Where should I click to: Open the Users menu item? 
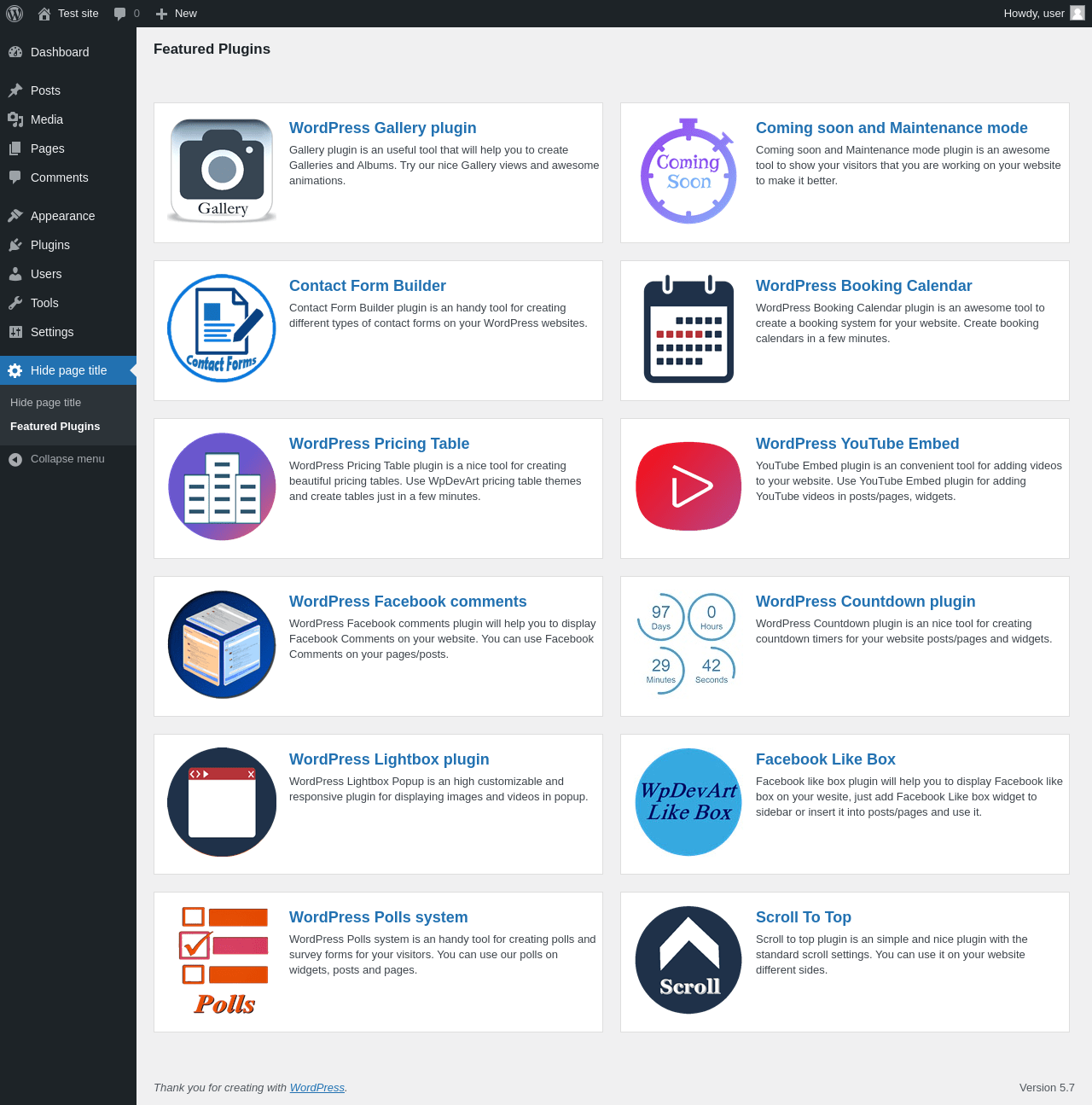tap(68, 274)
